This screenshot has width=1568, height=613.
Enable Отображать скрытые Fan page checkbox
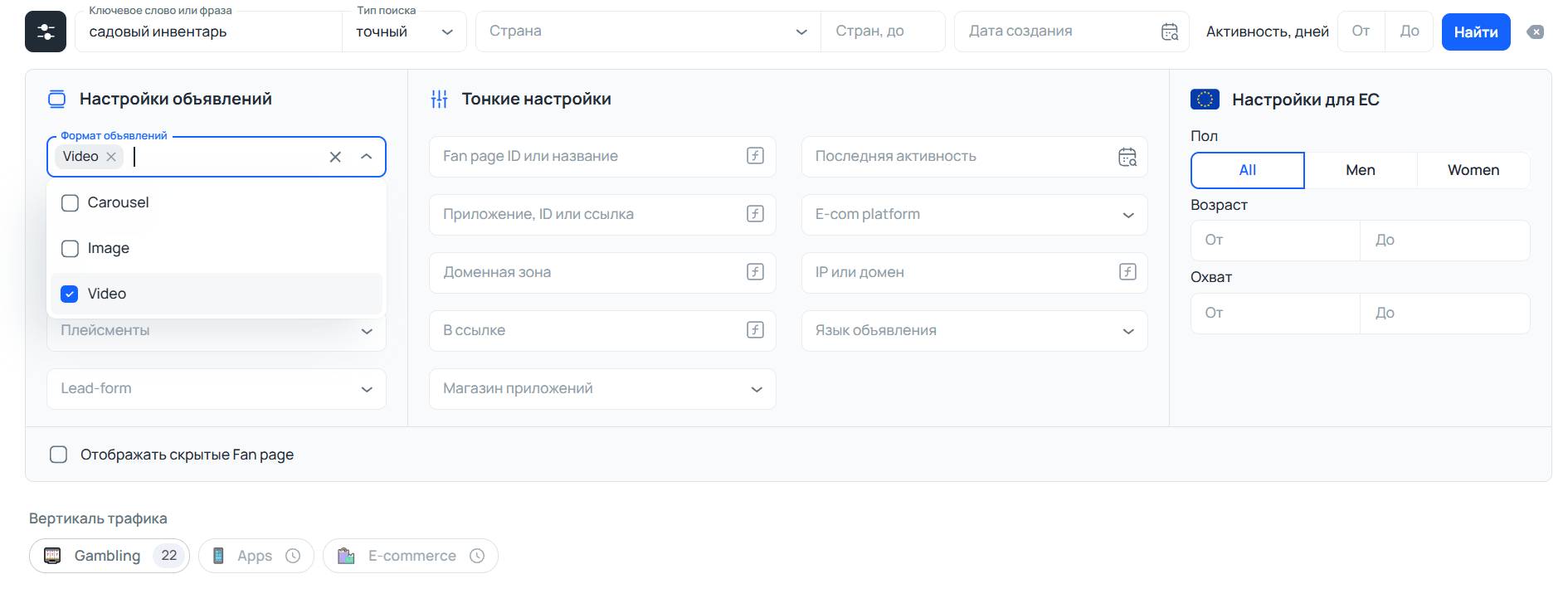(59, 455)
